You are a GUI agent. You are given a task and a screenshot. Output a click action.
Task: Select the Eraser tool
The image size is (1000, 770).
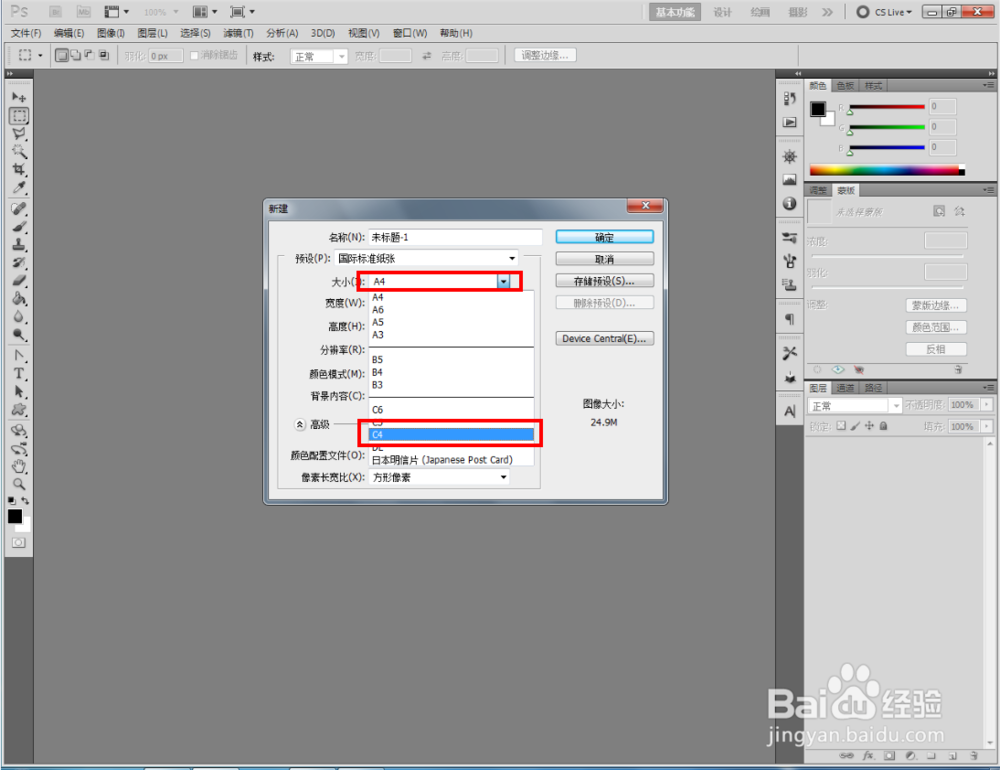tap(19, 280)
